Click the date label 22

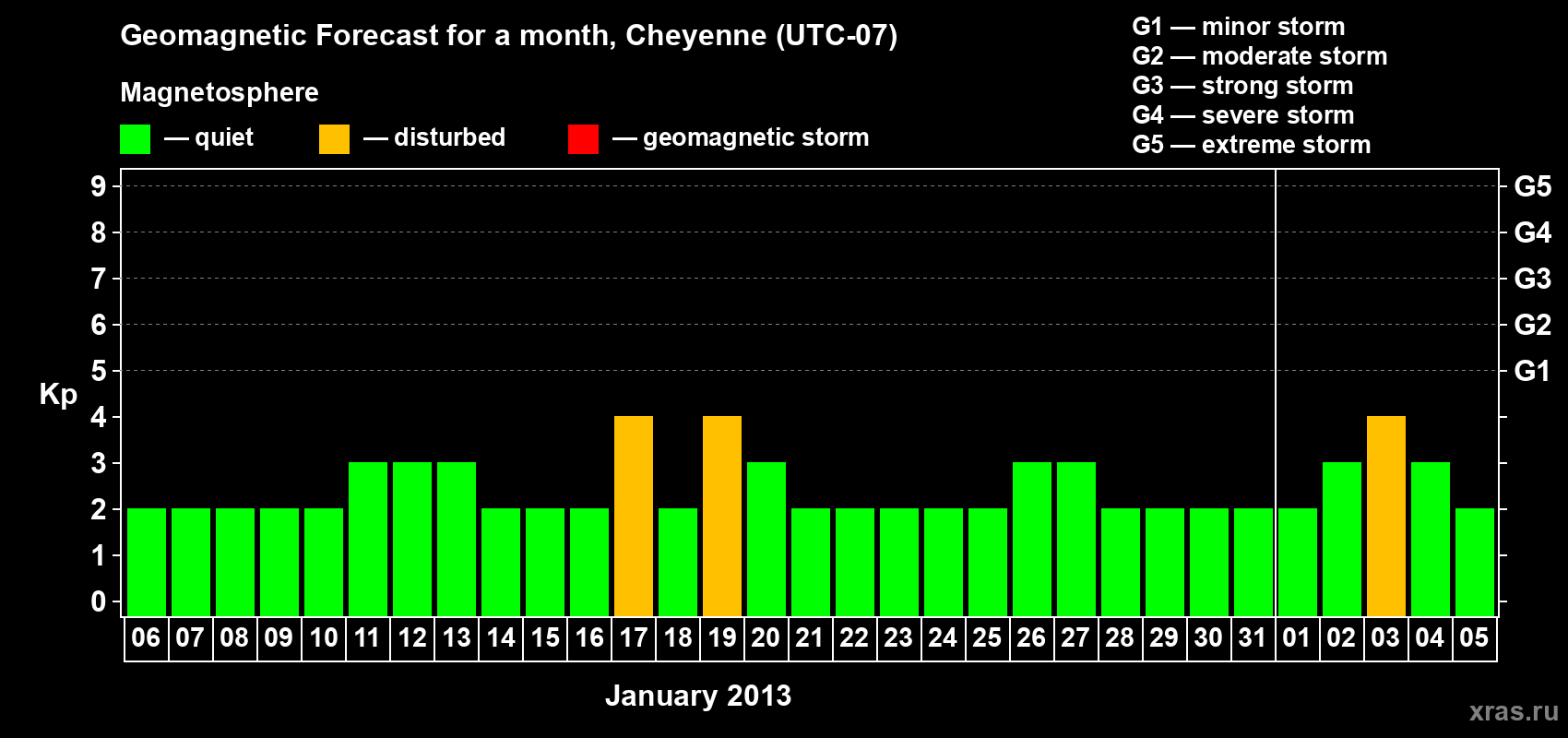click(854, 638)
